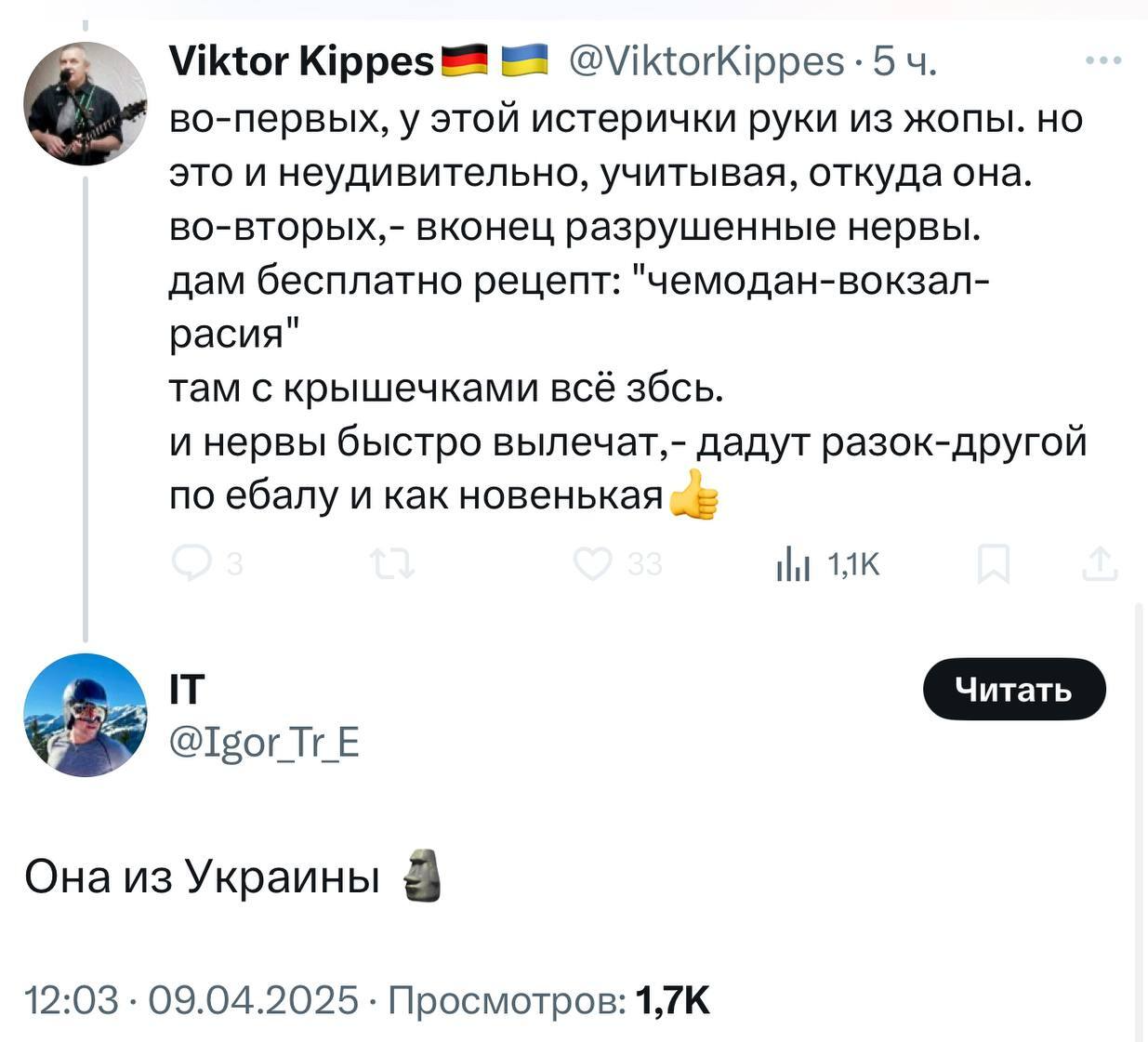The height and width of the screenshot is (1042, 1148).
Task: Click the 5 ч. timestamp link
Action: point(904,61)
